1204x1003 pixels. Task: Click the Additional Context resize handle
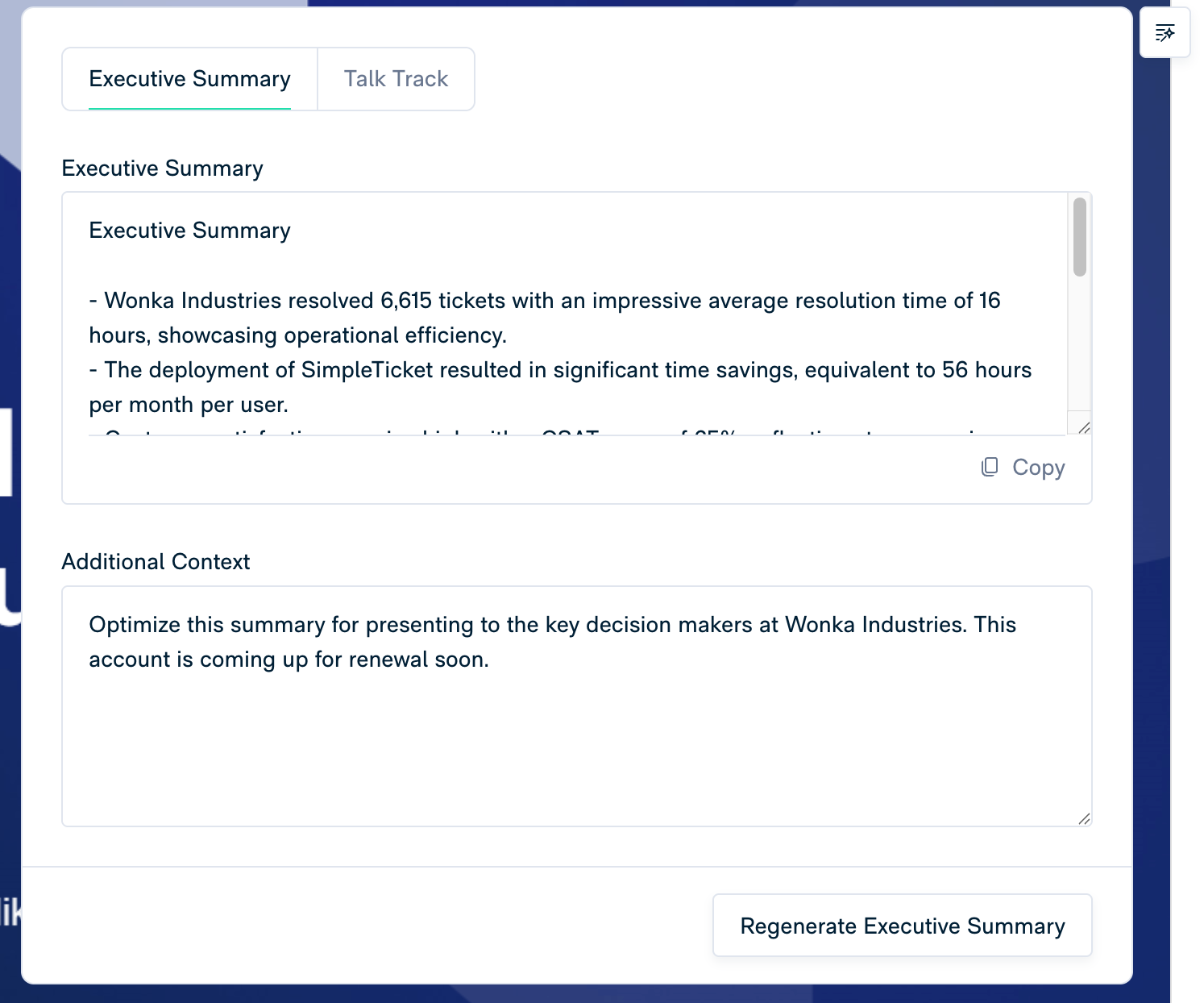1084,818
